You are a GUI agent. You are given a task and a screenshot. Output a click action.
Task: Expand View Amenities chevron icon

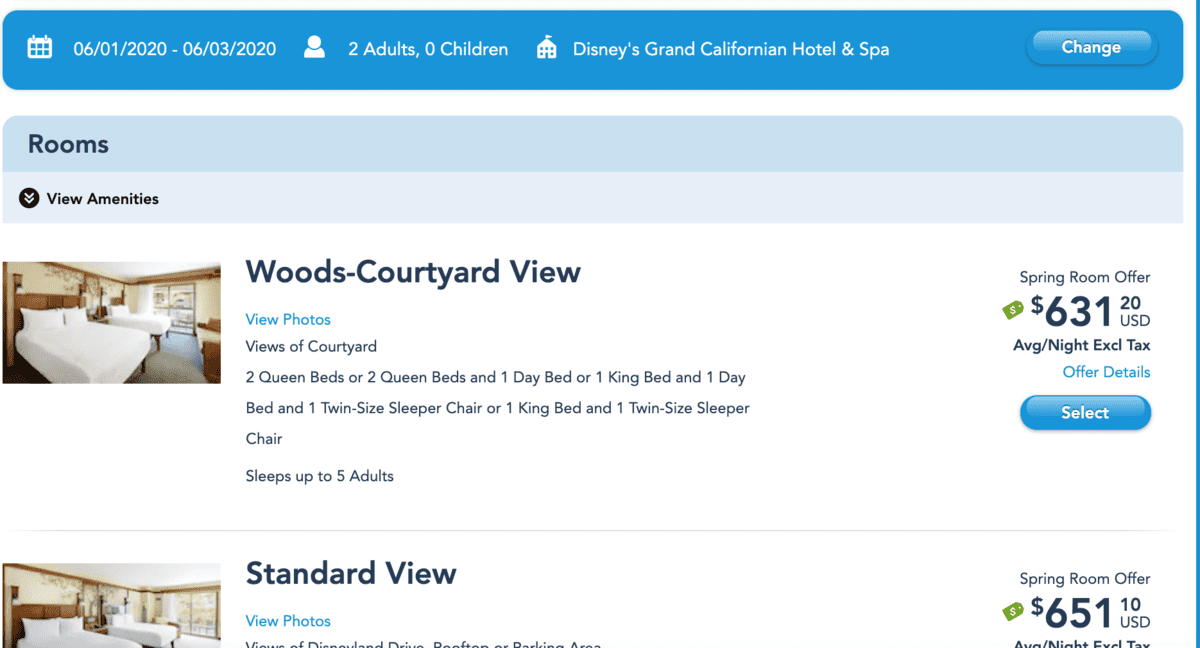click(x=29, y=198)
